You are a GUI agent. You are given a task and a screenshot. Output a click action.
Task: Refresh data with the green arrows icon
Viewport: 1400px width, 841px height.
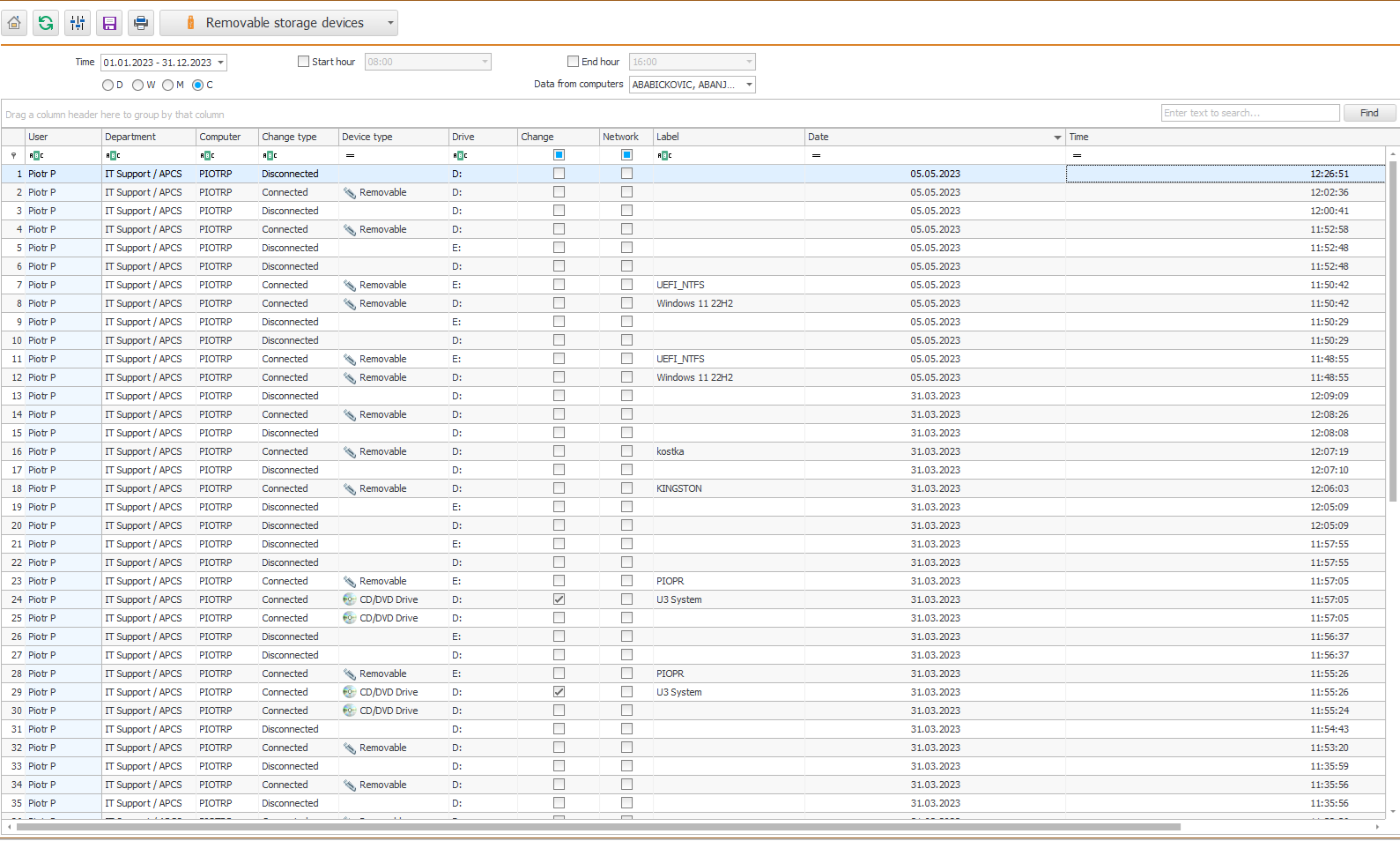click(x=46, y=23)
